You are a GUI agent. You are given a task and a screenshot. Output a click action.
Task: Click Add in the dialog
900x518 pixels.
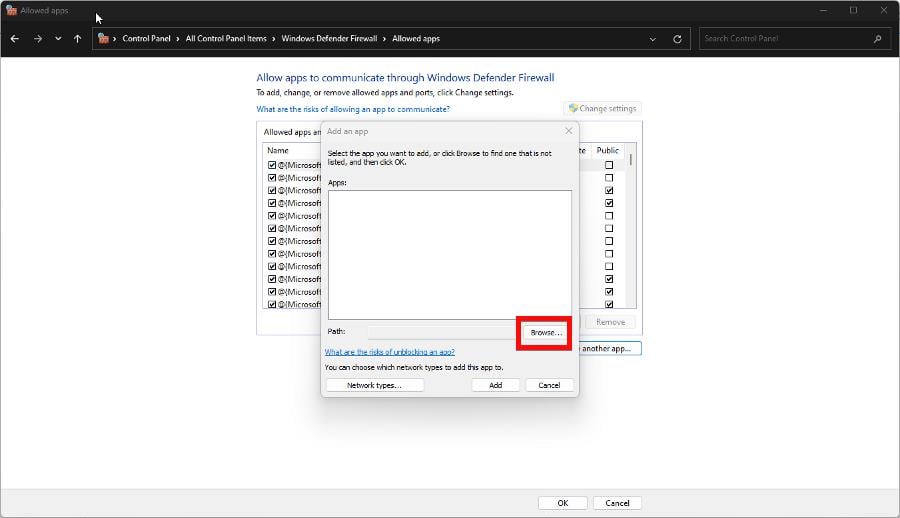[x=496, y=385]
